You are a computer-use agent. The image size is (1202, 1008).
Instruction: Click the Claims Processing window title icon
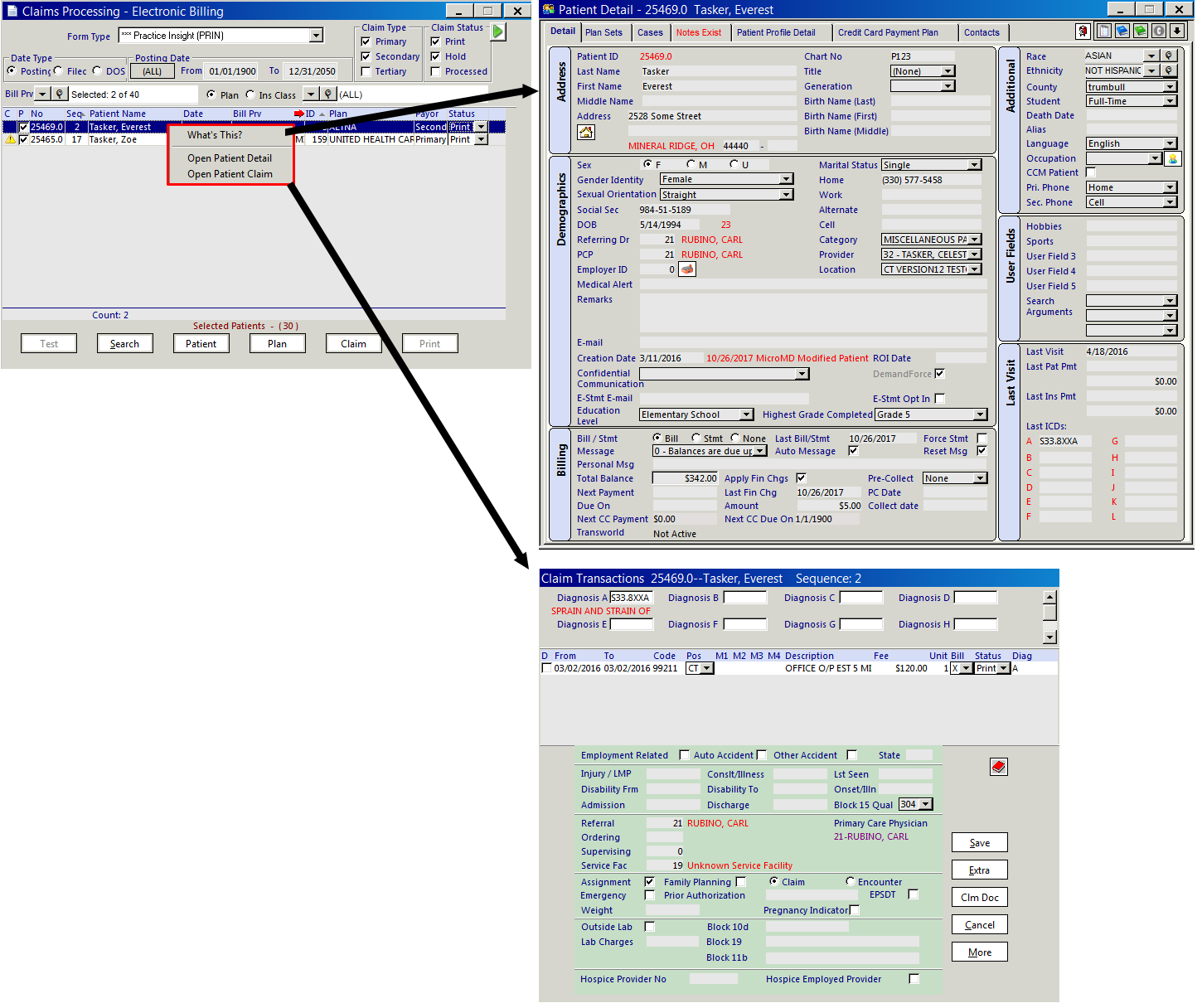[x=12, y=11]
